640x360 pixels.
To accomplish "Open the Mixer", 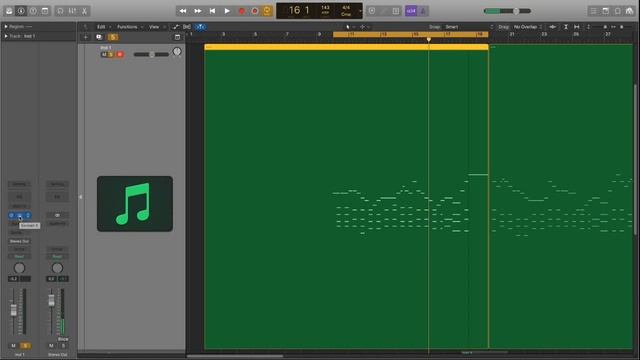I will pos(72,11).
